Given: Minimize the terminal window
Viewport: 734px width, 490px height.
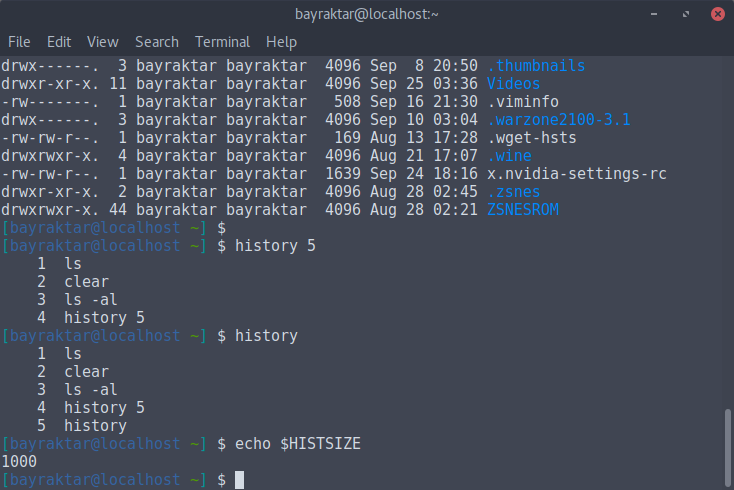Looking at the screenshot, I should point(654,14).
